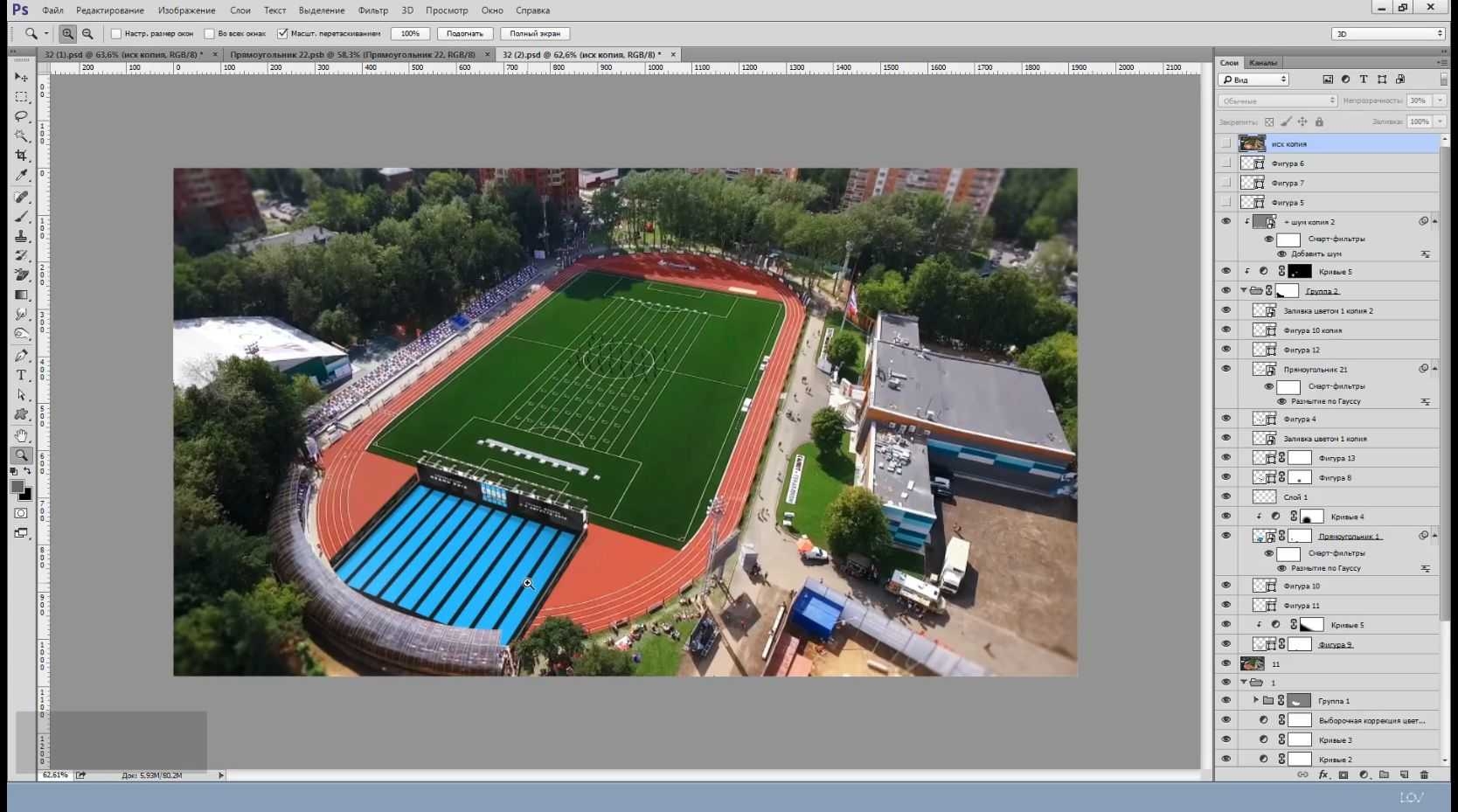This screenshot has height=812, width=1458.
Task: Click the Zoom In mode icon
Action: pos(67,34)
